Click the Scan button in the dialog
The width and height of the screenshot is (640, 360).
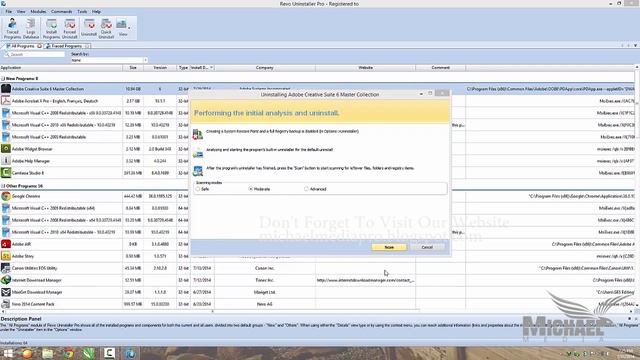(x=389, y=247)
